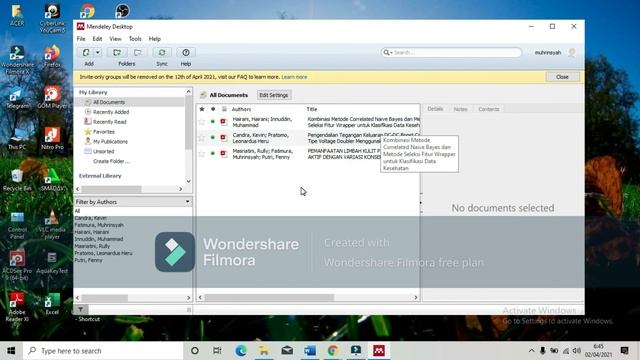This screenshot has width=640, height=360.
Task: Switch to the Contents tab
Action: (489, 109)
